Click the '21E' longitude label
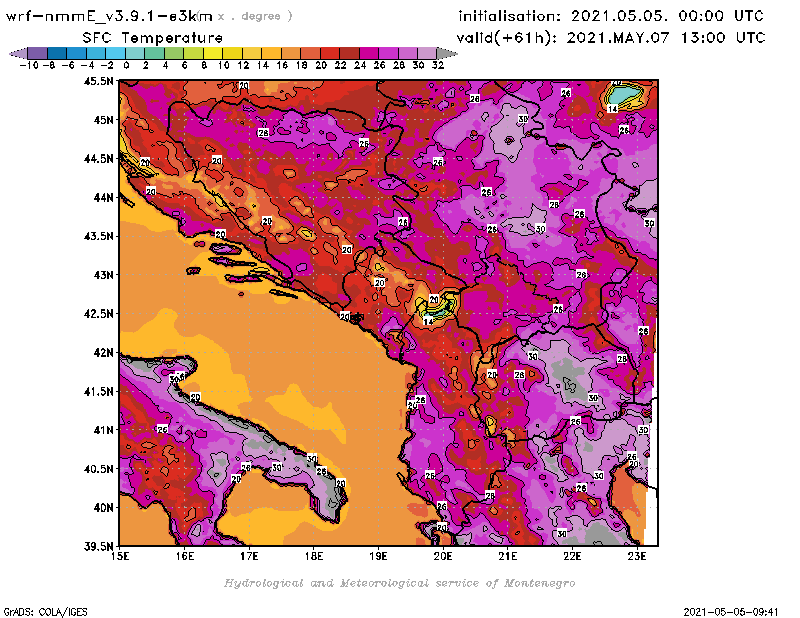The height and width of the screenshot is (618, 800). [x=508, y=556]
